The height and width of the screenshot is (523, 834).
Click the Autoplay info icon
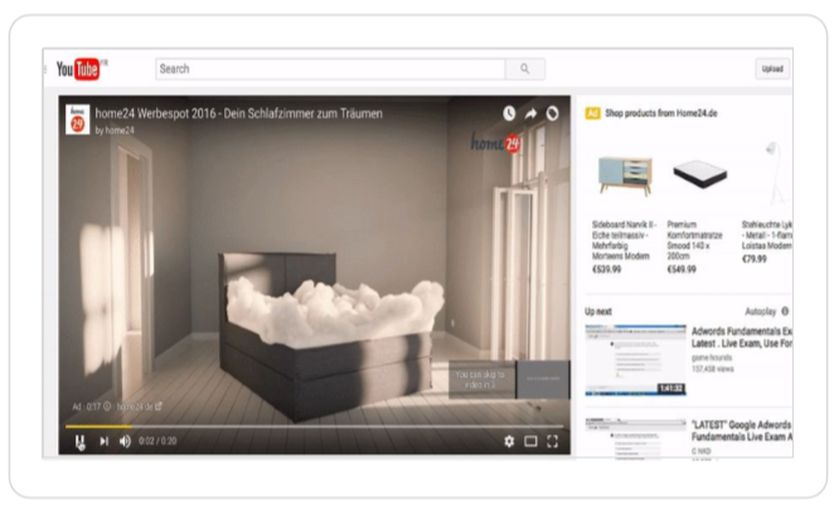[785, 311]
